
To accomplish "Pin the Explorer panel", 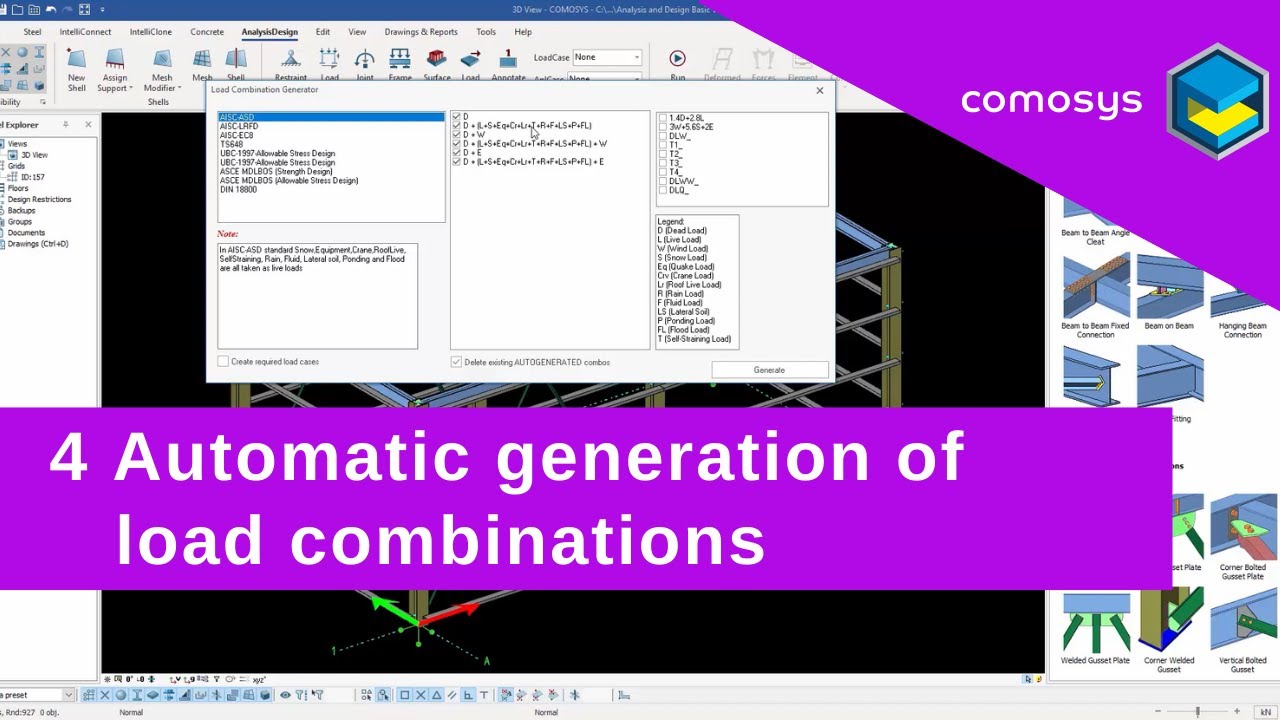I will 66,125.
